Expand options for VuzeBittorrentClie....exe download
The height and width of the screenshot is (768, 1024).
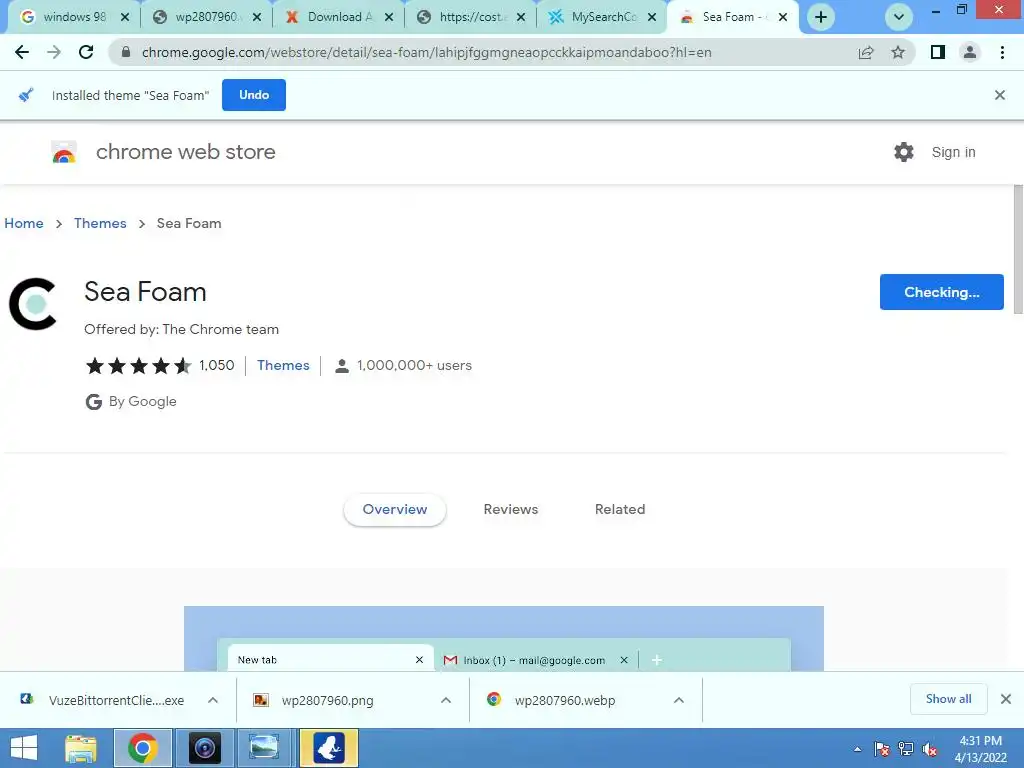(213, 700)
